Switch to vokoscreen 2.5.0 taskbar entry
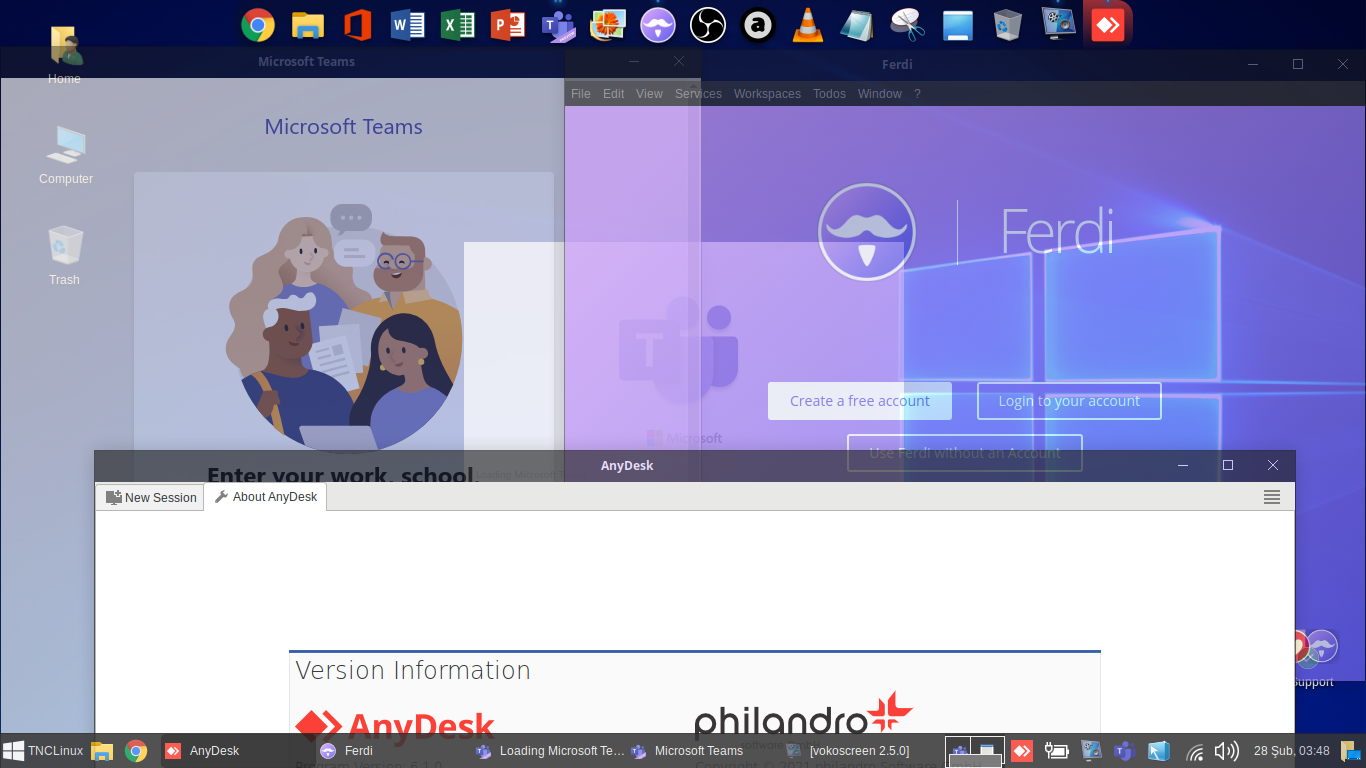Screen dimensions: 1366x768 pyautogui.click(x=858, y=751)
